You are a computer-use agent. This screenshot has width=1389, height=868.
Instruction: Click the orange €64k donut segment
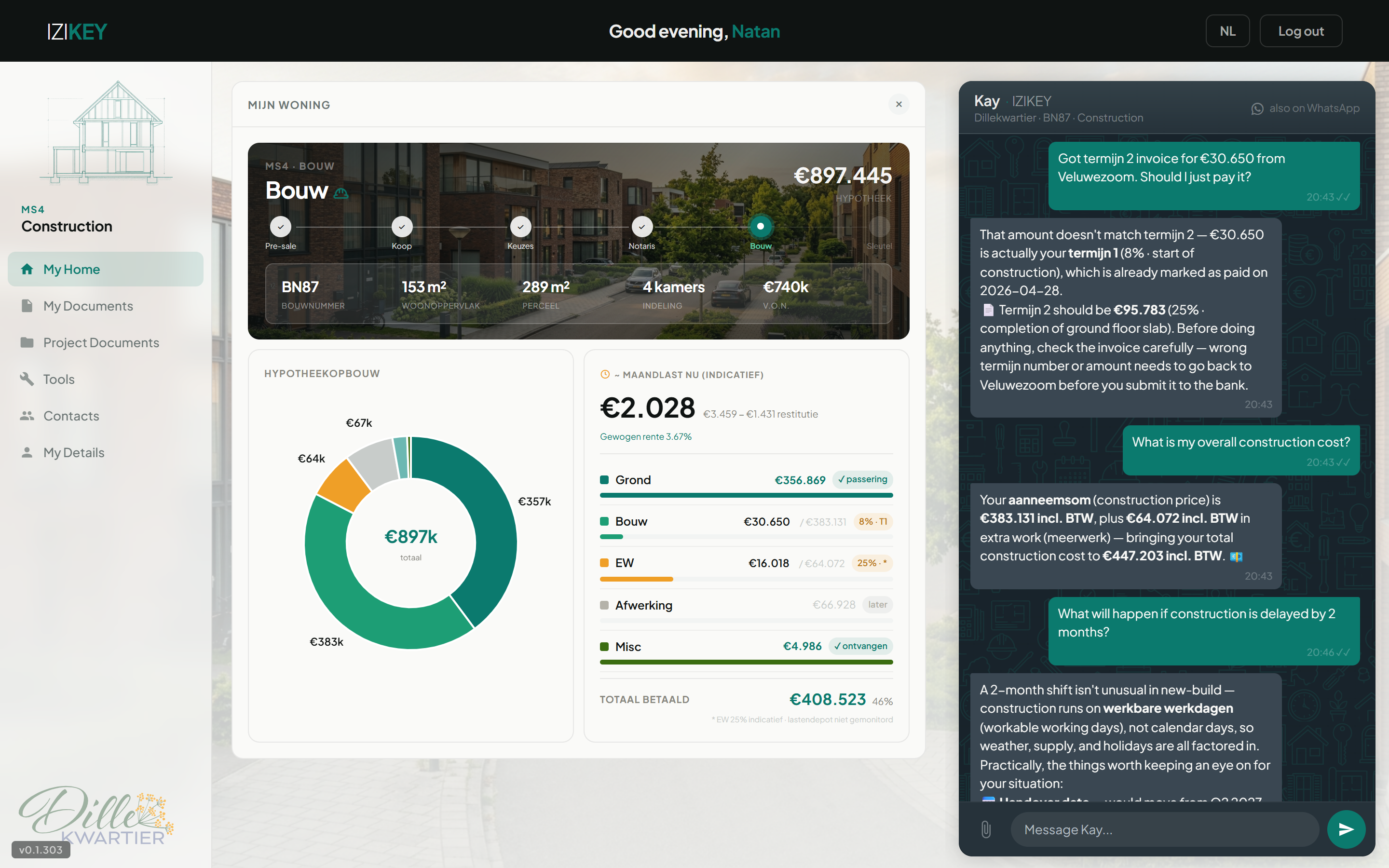pyautogui.click(x=344, y=485)
